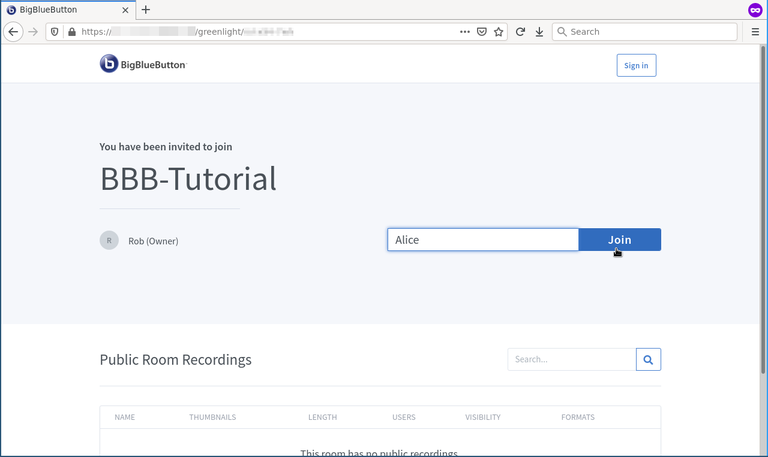Click the Sign in button
The image size is (768, 457).
(x=636, y=65)
